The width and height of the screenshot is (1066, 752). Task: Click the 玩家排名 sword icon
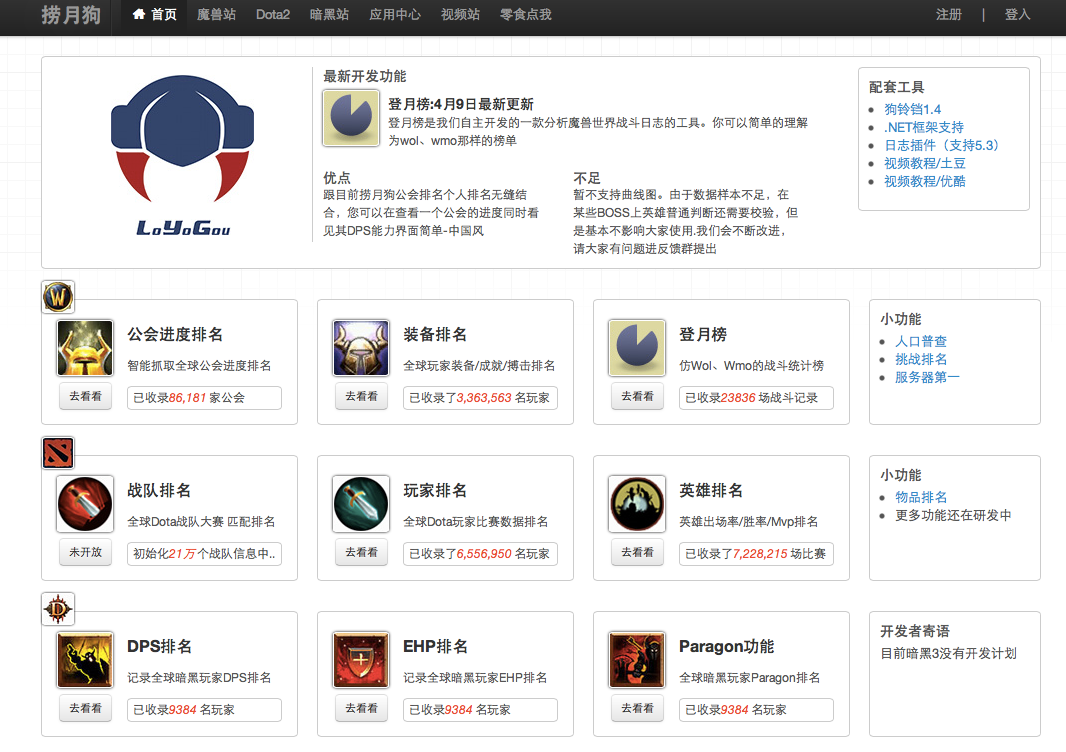(x=361, y=504)
